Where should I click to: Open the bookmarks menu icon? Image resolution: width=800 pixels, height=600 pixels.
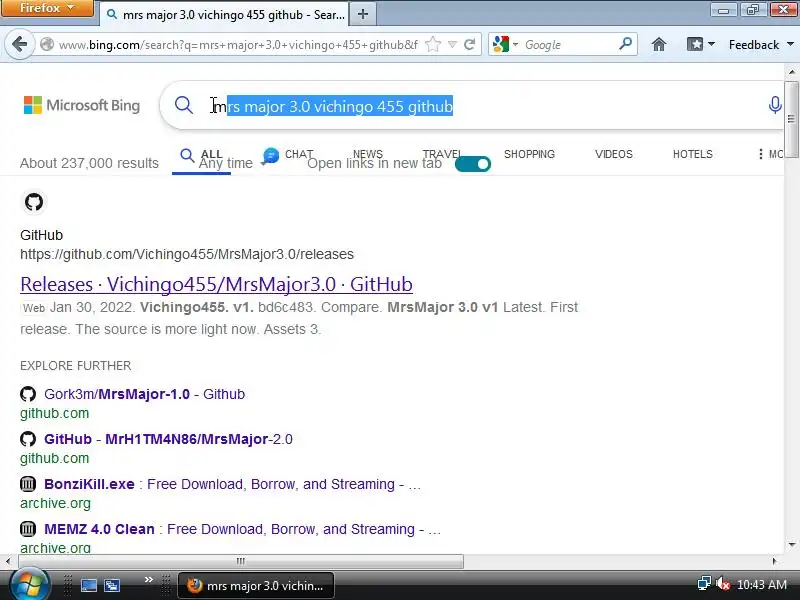695,44
